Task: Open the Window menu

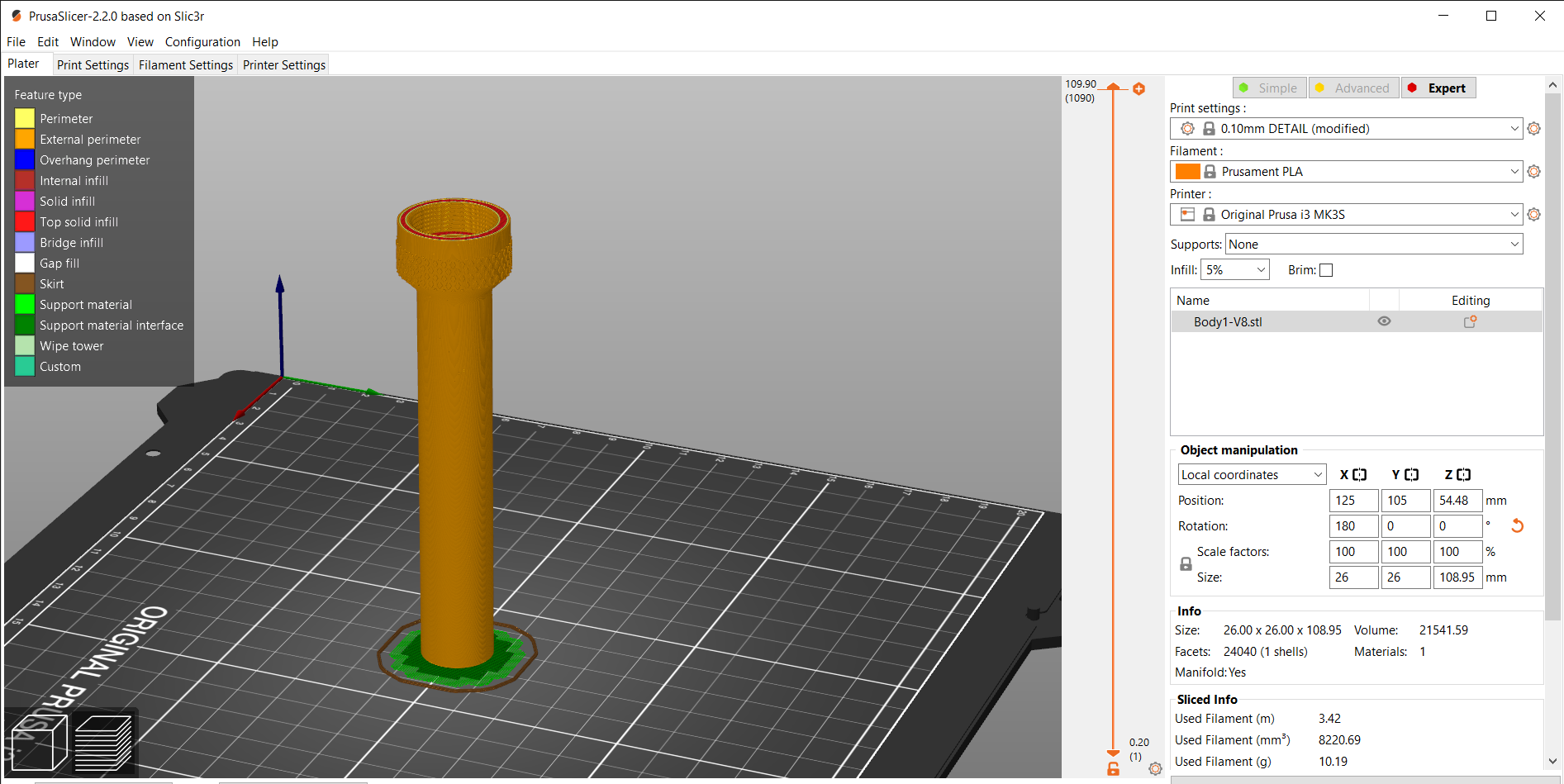Action: point(93,42)
